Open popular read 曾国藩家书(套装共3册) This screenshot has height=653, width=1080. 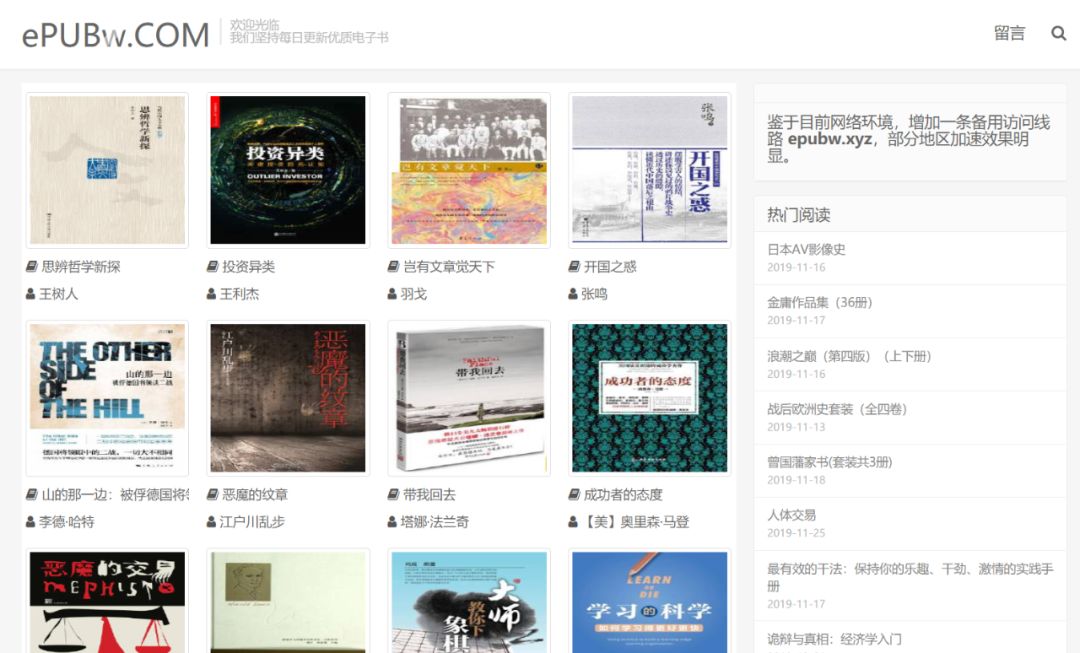[x=830, y=462]
